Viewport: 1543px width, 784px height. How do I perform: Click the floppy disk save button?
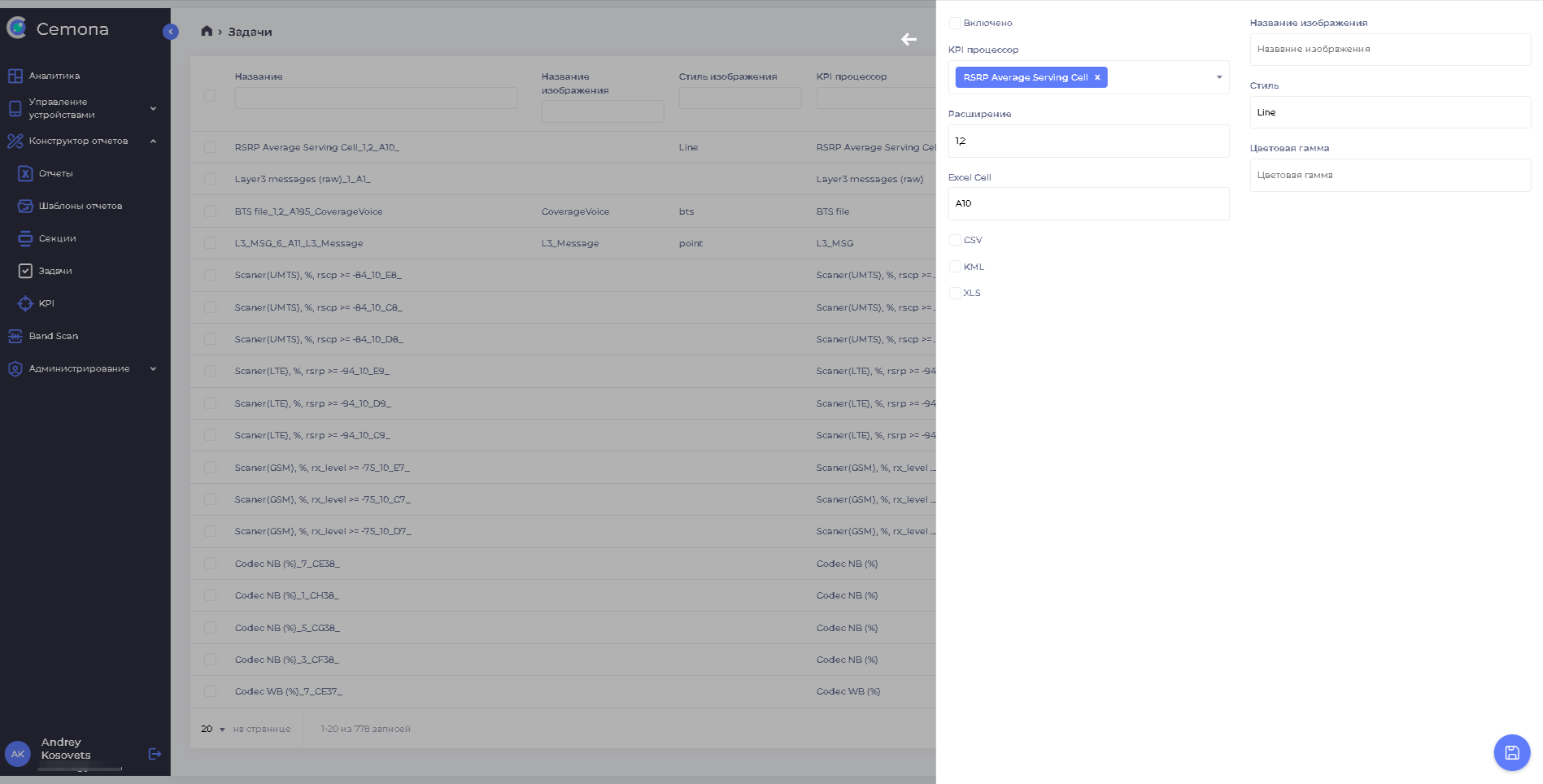1511,752
